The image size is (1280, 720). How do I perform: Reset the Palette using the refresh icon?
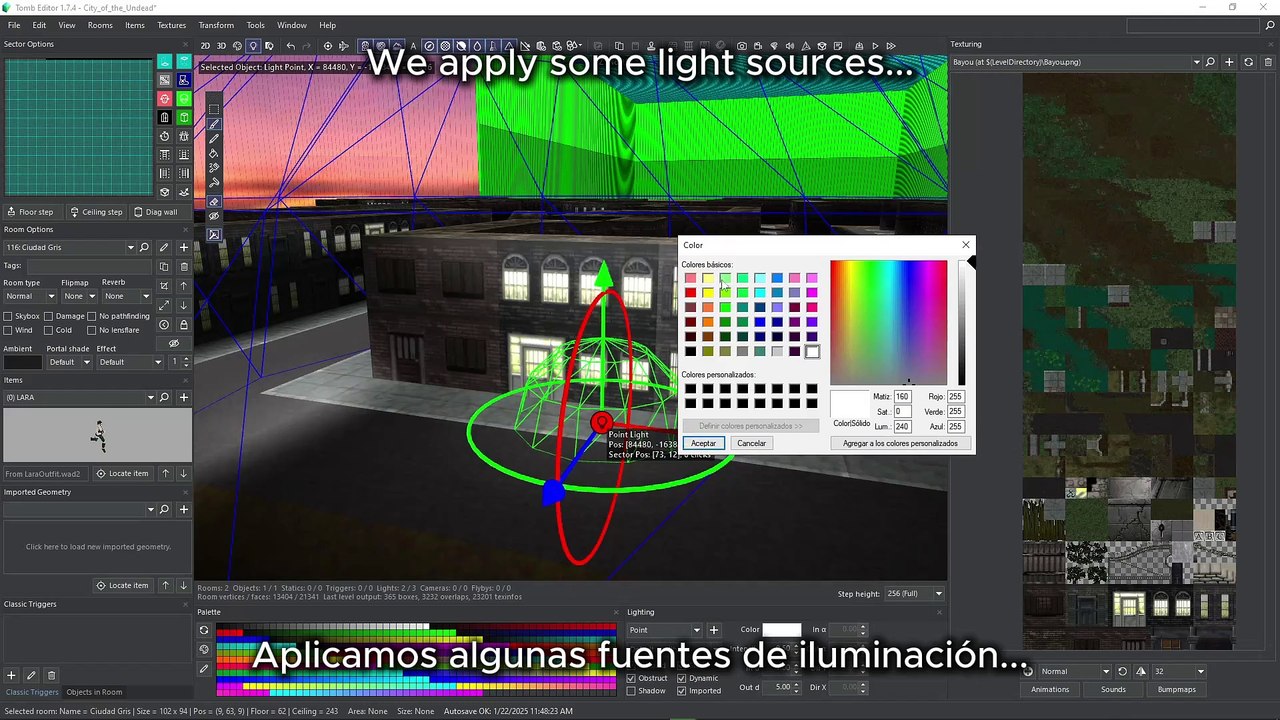point(204,630)
